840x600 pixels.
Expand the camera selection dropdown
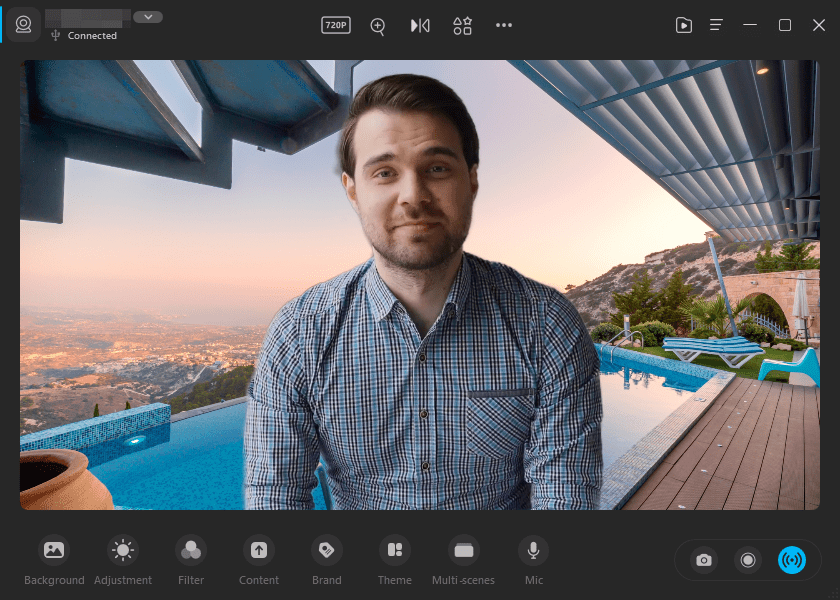[148, 16]
